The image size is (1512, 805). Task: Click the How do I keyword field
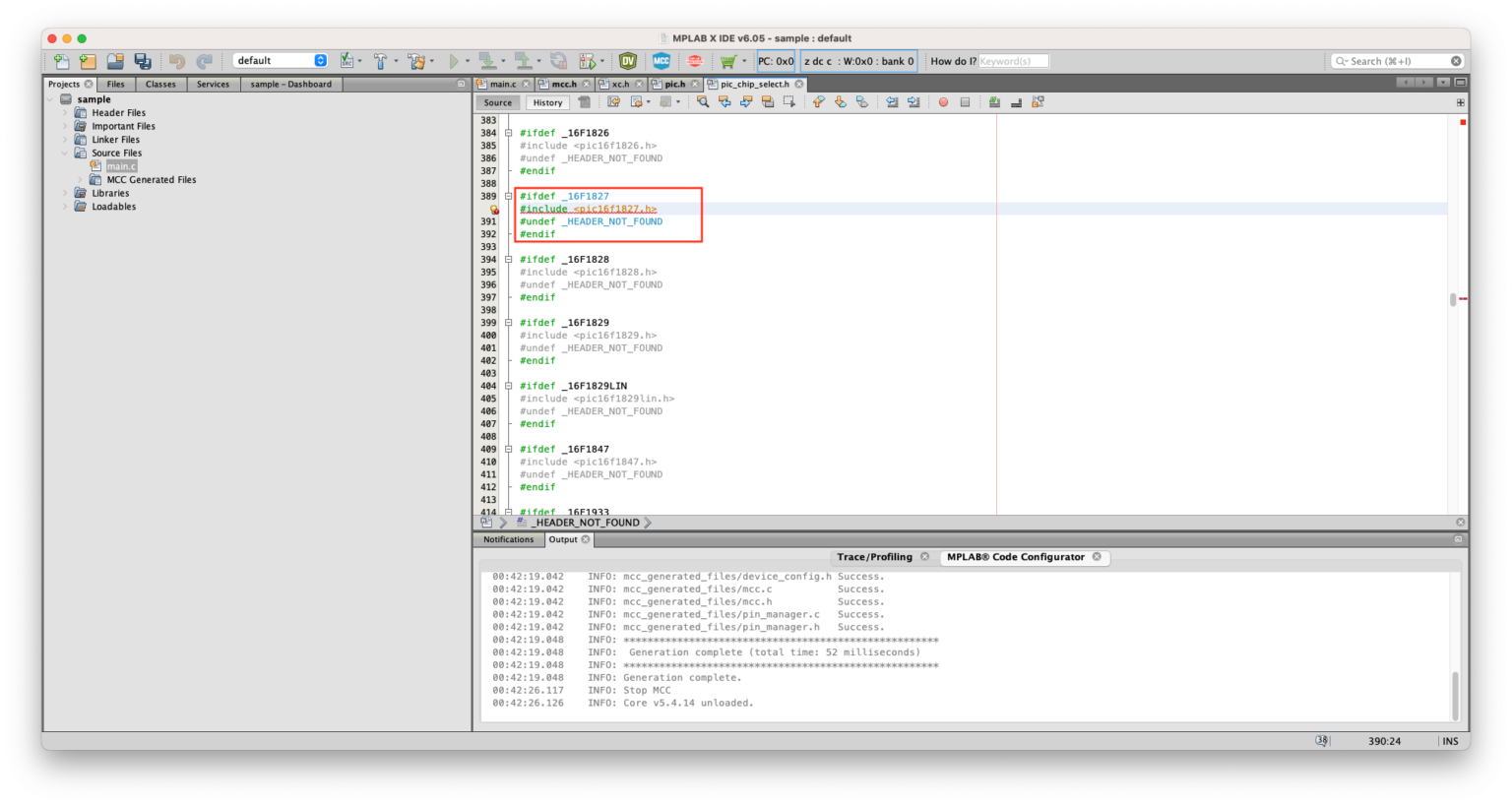(x=1013, y=61)
